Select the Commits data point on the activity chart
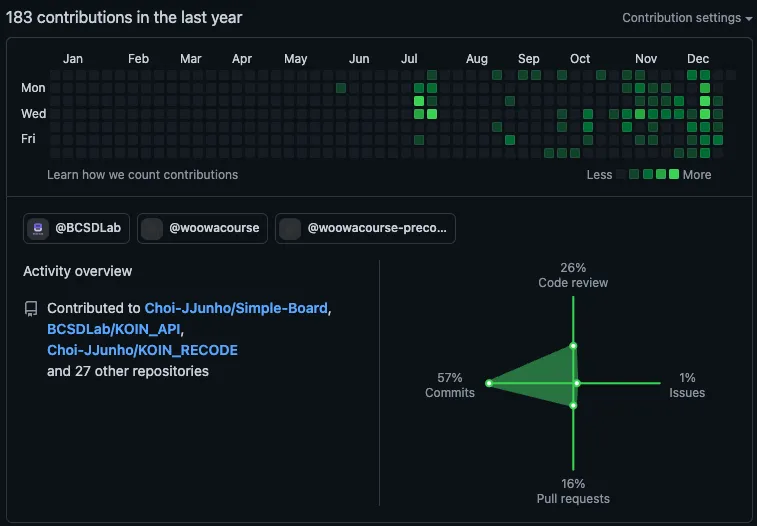757x526 pixels. [489, 383]
